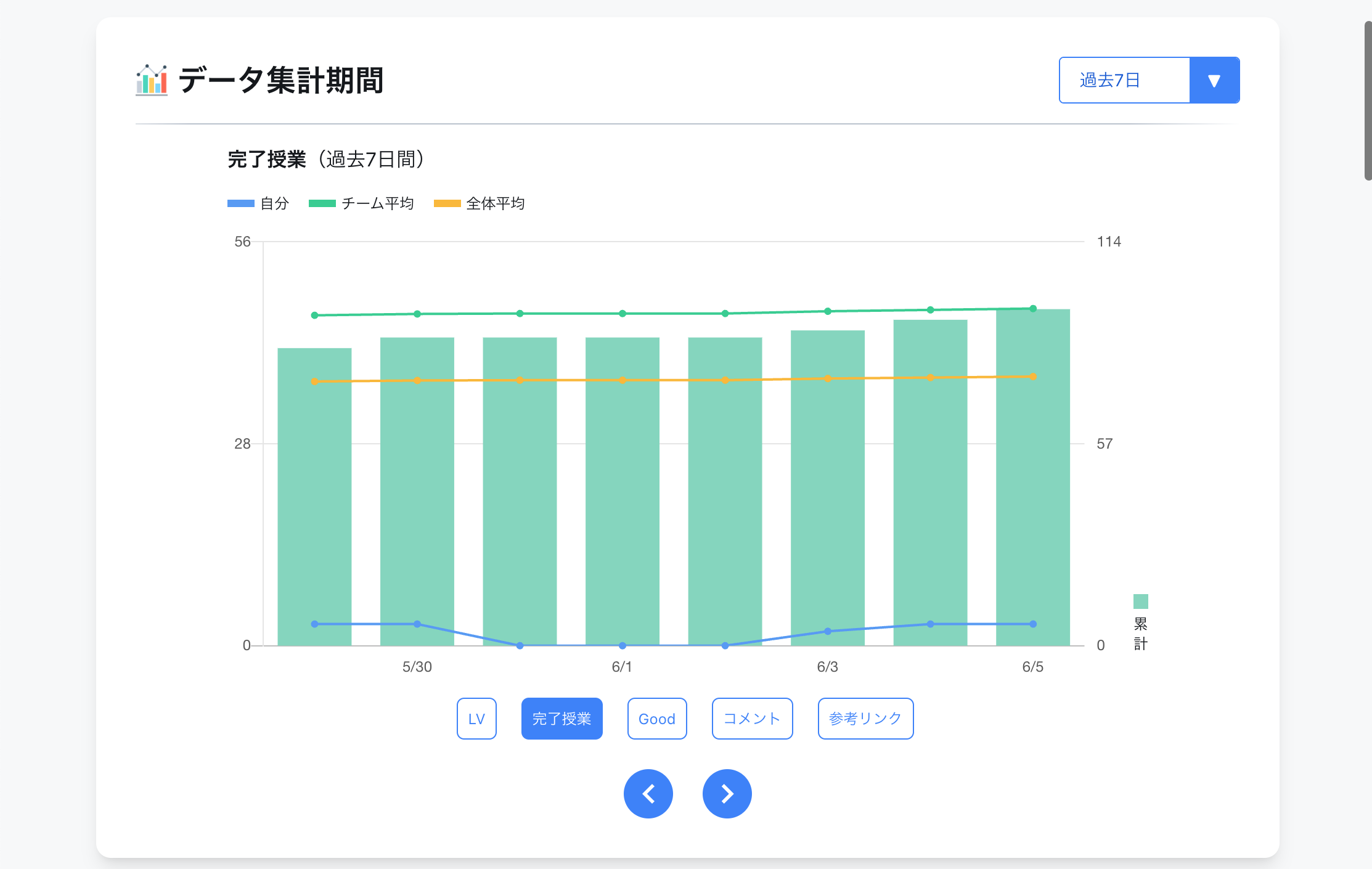Click the チーム平均 point at 6/1

click(x=623, y=314)
